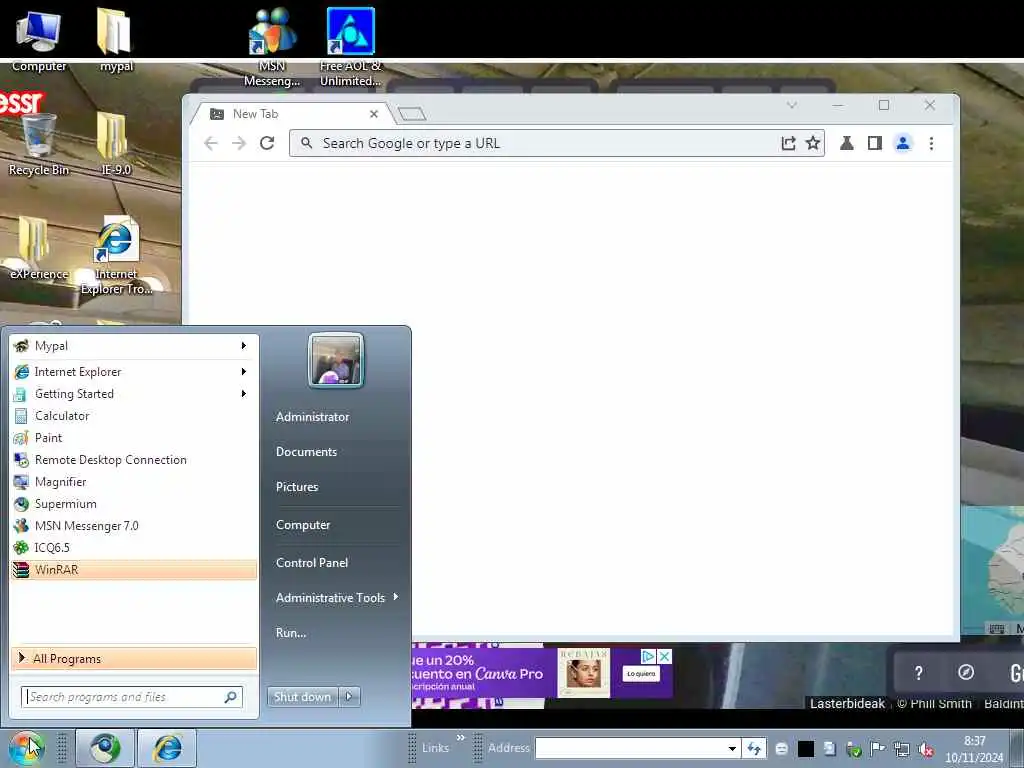Open Internet Explorer taskbar button
This screenshot has width=1024, height=768.
coord(167,748)
